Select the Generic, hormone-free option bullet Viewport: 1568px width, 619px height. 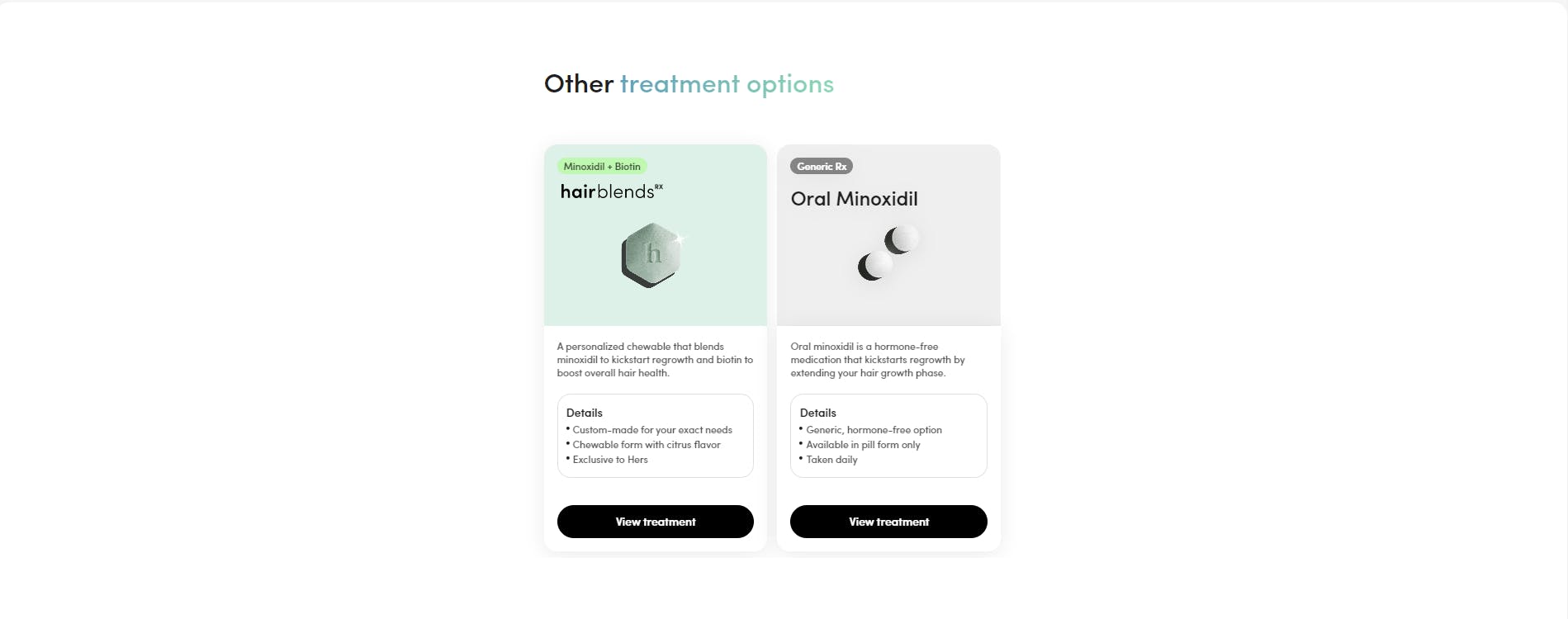[x=874, y=430]
